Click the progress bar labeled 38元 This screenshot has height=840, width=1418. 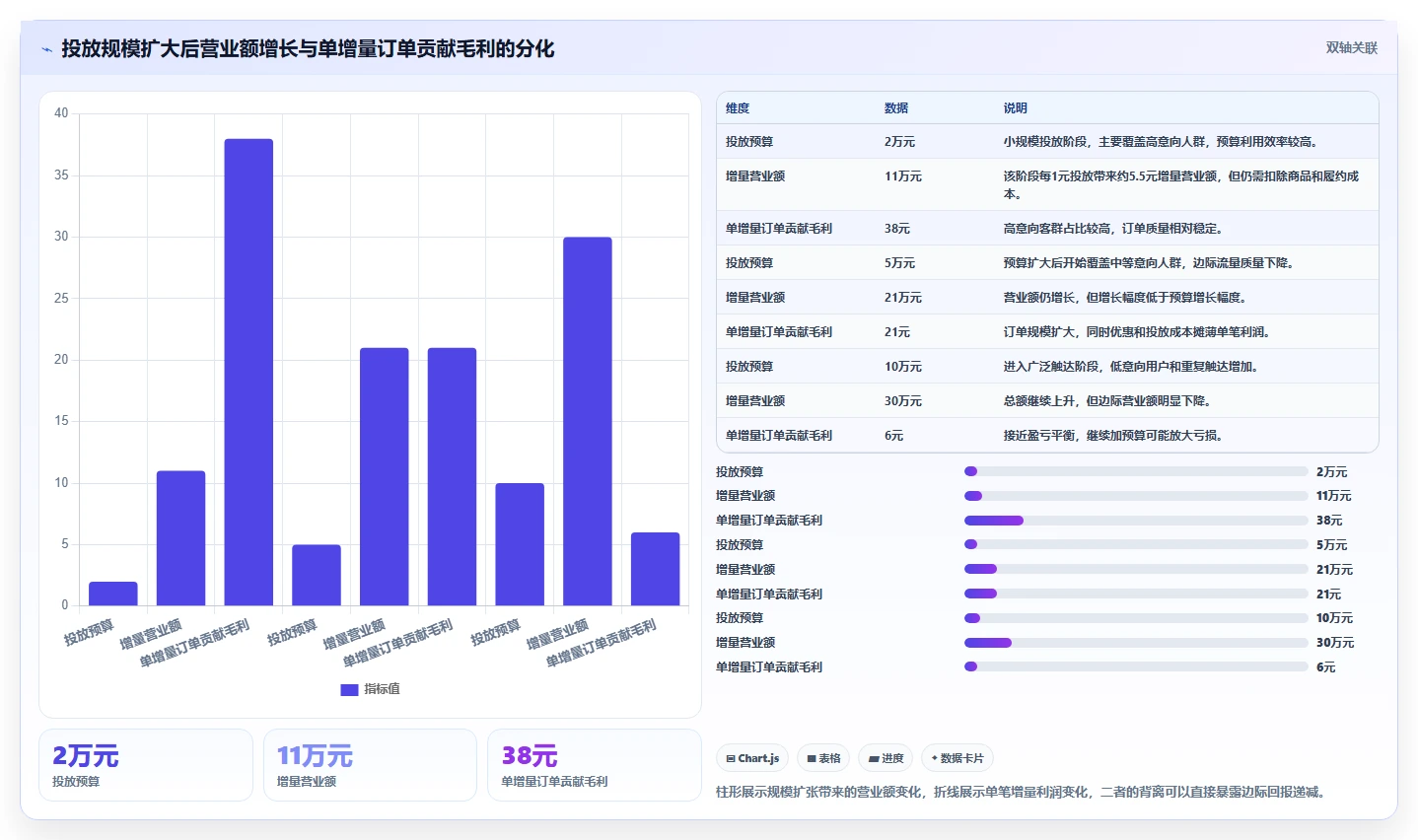point(1136,521)
